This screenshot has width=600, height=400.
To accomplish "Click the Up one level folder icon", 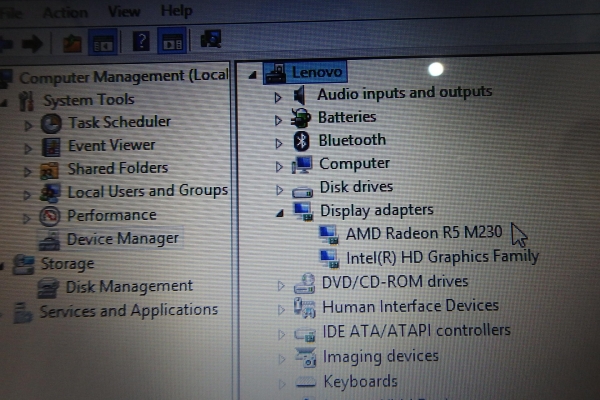I will click(72, 43).
